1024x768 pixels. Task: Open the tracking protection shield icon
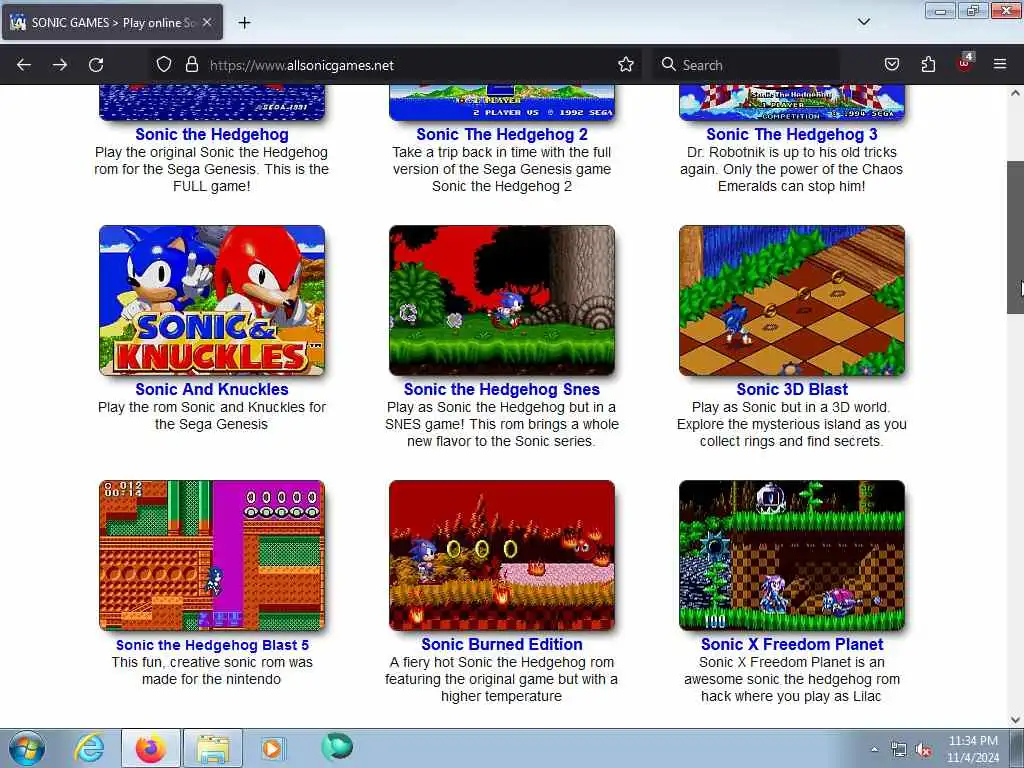(x=164, y=65)
